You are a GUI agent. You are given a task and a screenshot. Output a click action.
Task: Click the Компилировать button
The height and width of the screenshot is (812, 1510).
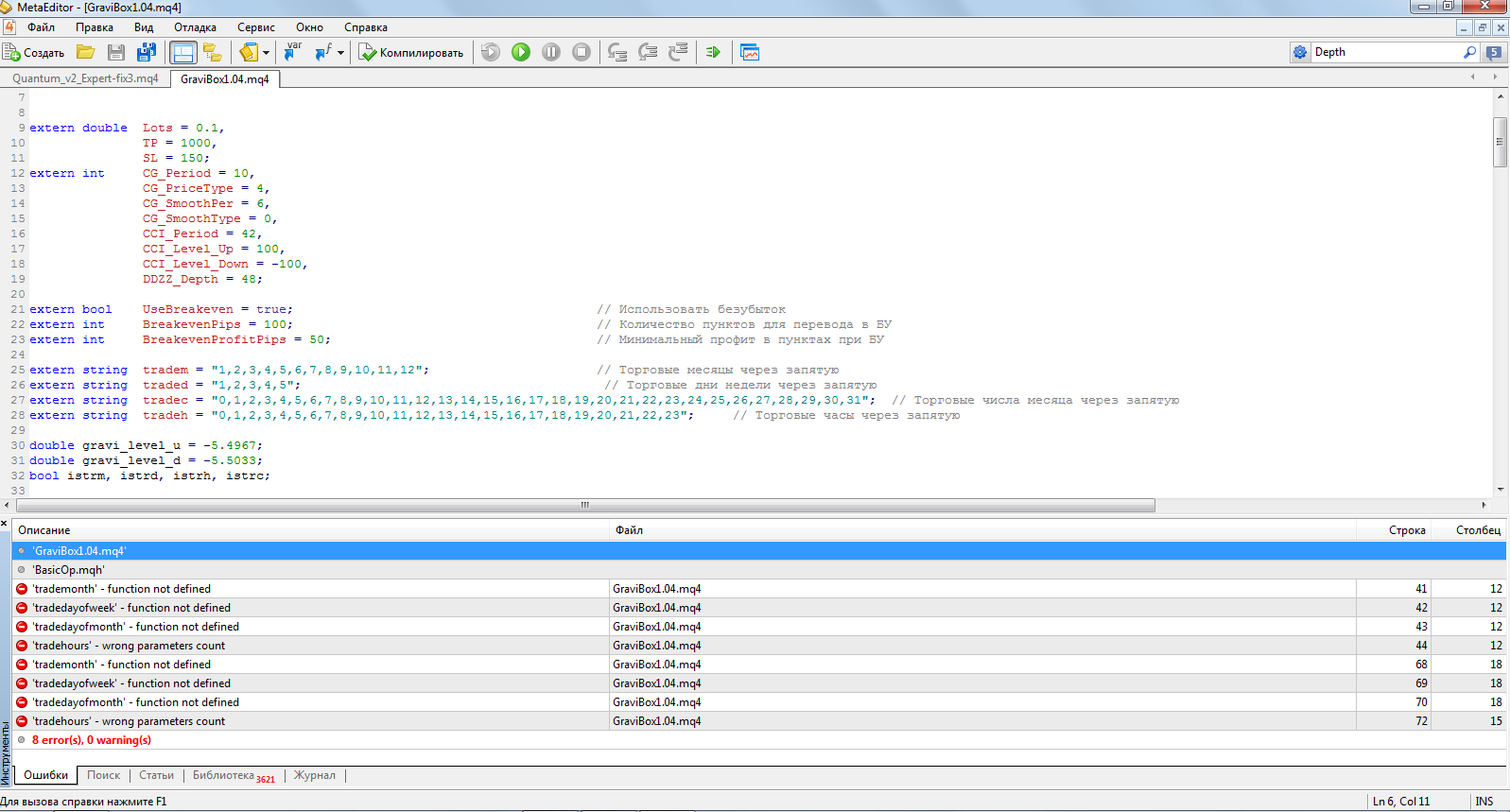tap(411, 53)
